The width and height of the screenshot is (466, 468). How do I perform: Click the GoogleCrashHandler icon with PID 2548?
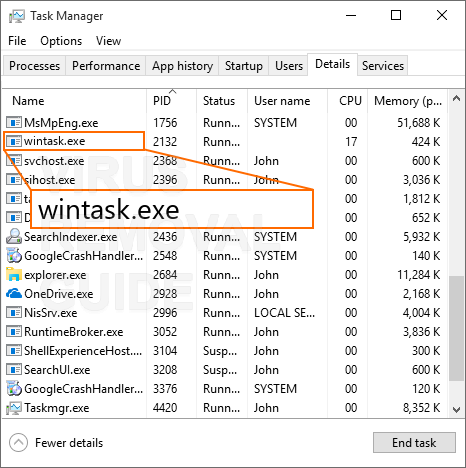14,256
